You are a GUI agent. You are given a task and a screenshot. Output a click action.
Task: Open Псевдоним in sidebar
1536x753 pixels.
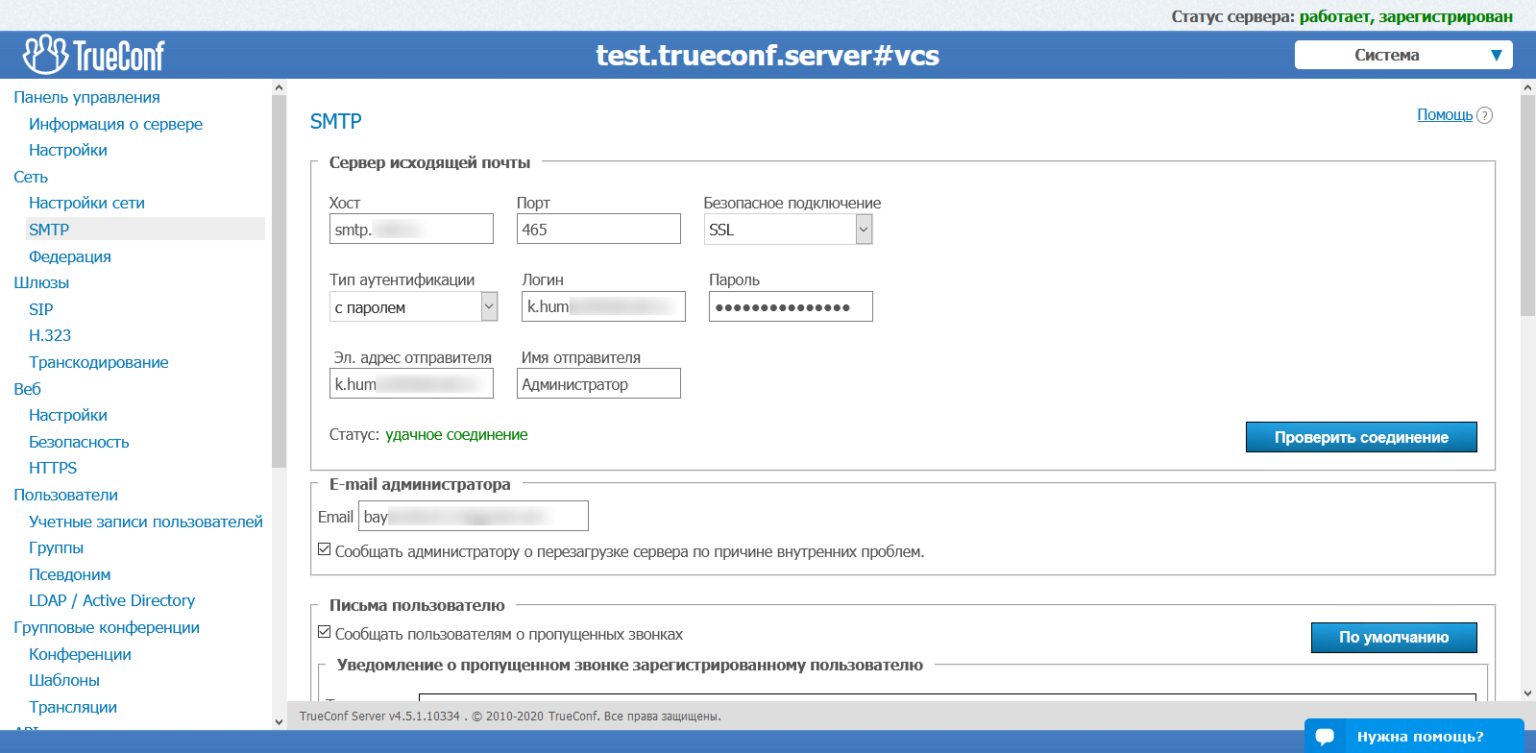tap(70, 574)
